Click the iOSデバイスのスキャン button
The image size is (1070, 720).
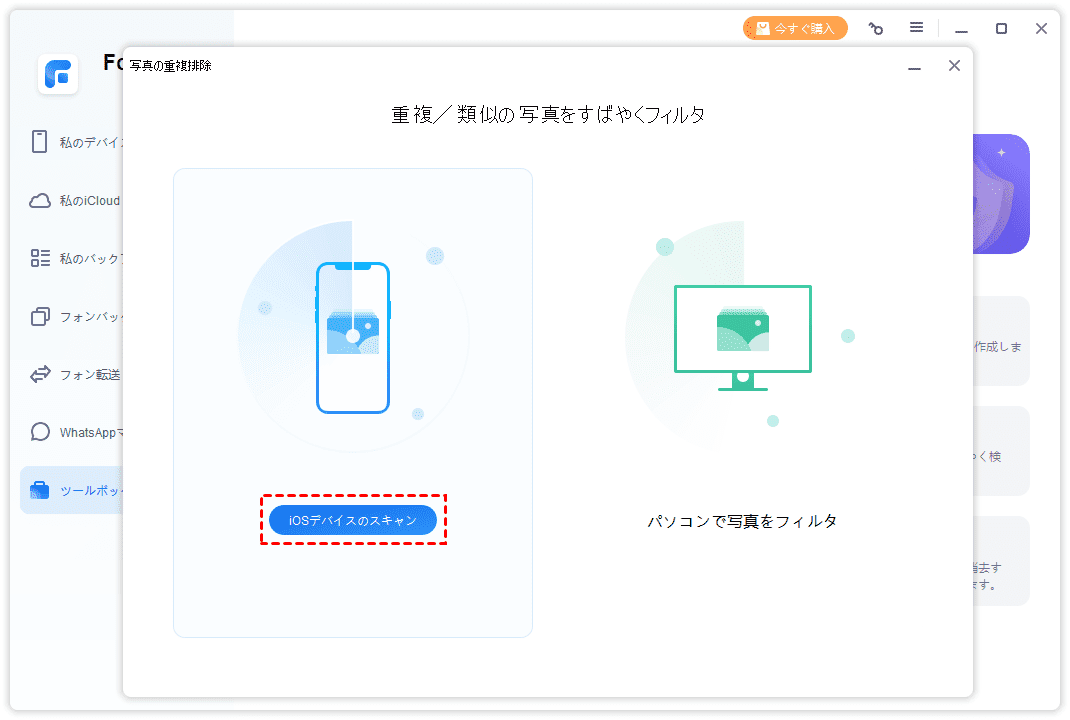(x=353, y=520)
